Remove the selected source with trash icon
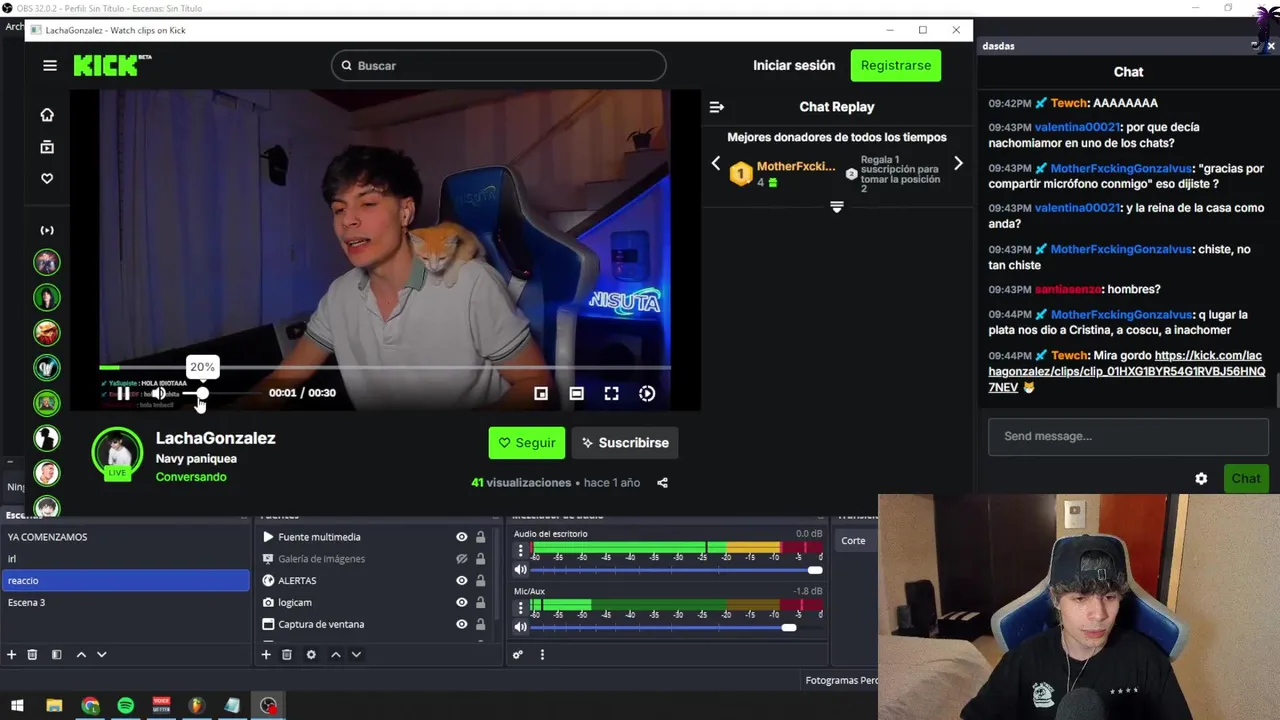 tap(287, 655)
